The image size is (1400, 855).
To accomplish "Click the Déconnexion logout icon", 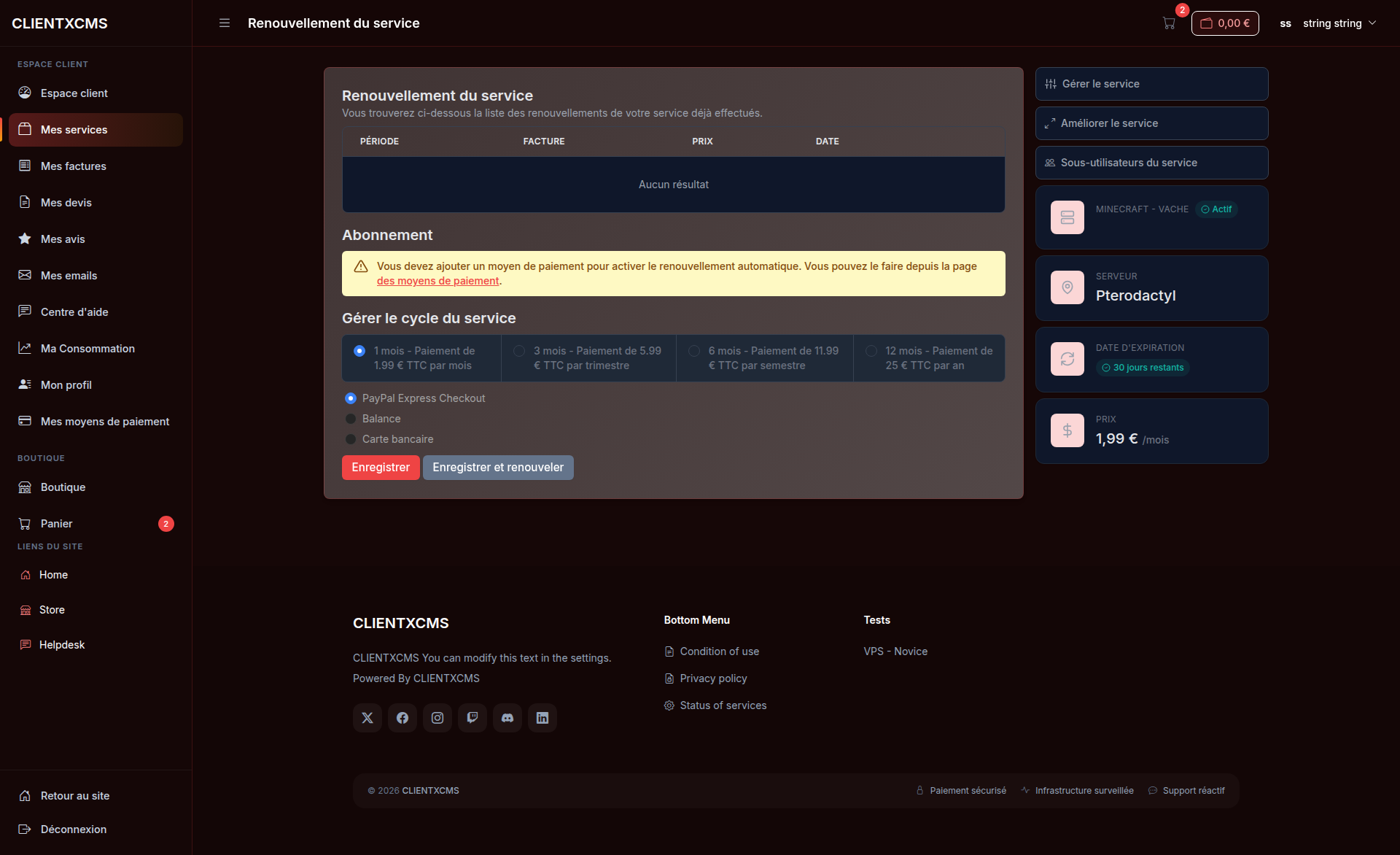I will pos(25,829).
